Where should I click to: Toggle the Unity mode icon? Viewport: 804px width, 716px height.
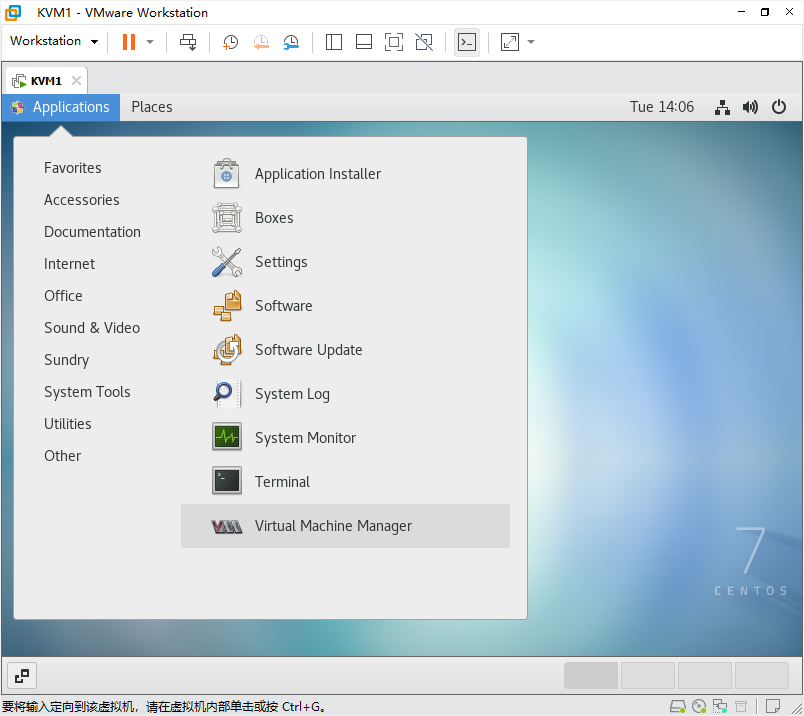tap(424, 42)
